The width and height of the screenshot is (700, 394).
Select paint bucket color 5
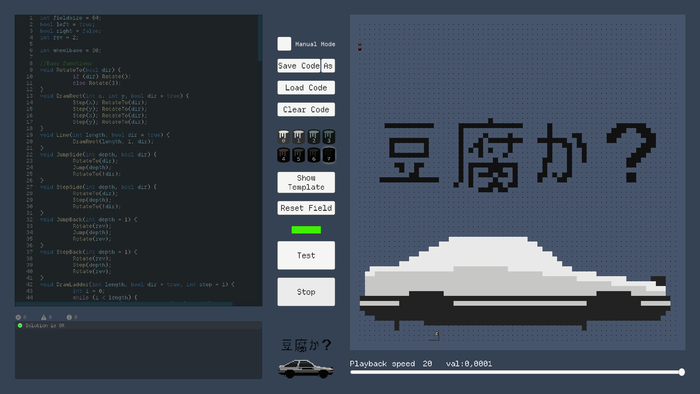click(299, 155)
